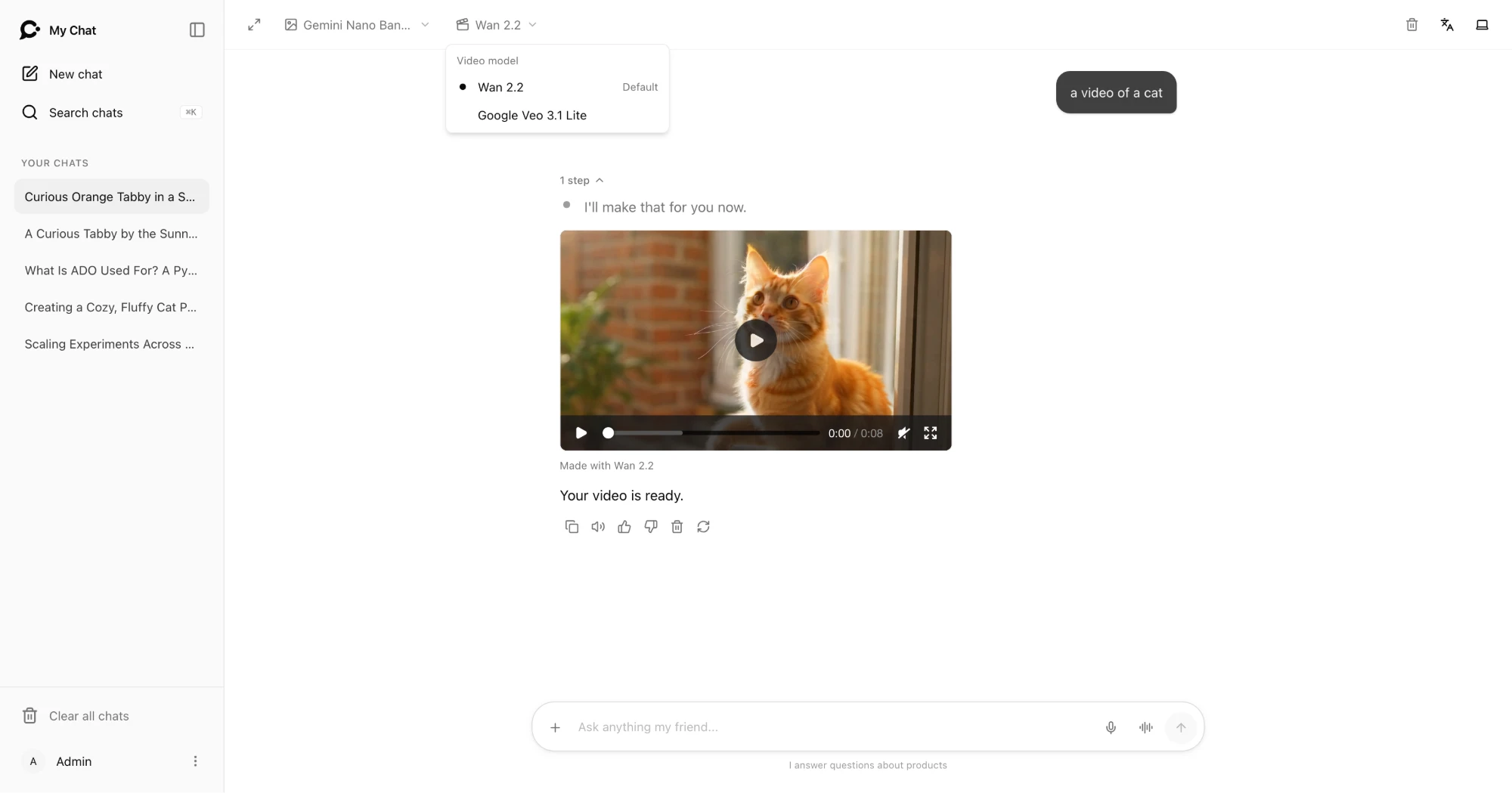The height and width of the screenshot is (793, 1512).
Task: Give the response a thumbs up
Action: pyautogui.click(x=624, y=527)
